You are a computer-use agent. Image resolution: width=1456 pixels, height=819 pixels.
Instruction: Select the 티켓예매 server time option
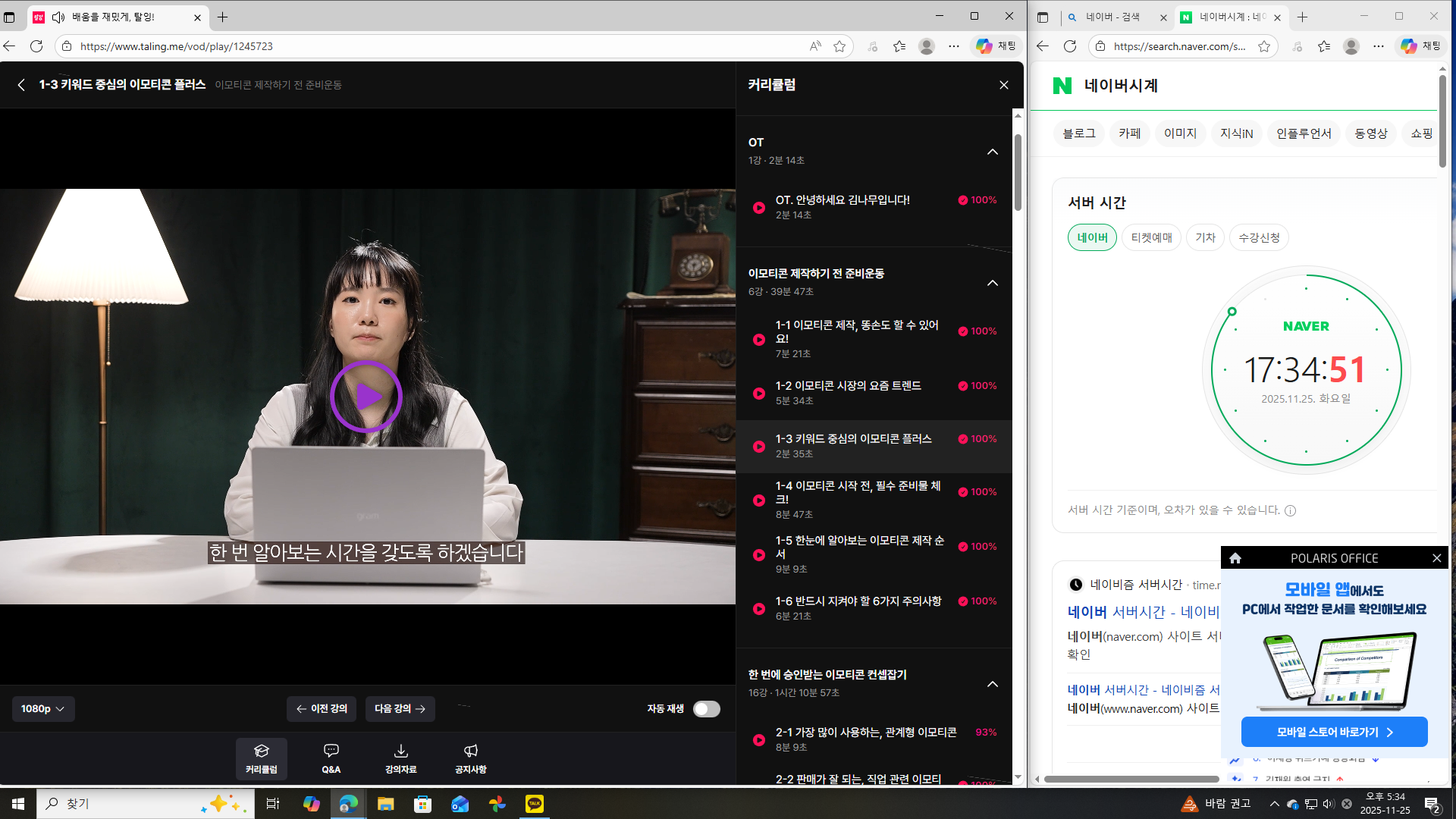pos(1151,237)
